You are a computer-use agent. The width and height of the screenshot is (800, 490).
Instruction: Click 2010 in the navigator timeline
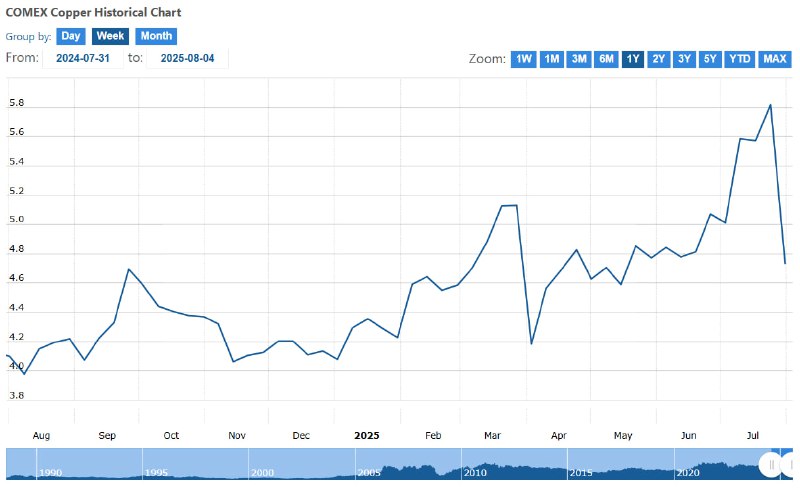point(475,473)
